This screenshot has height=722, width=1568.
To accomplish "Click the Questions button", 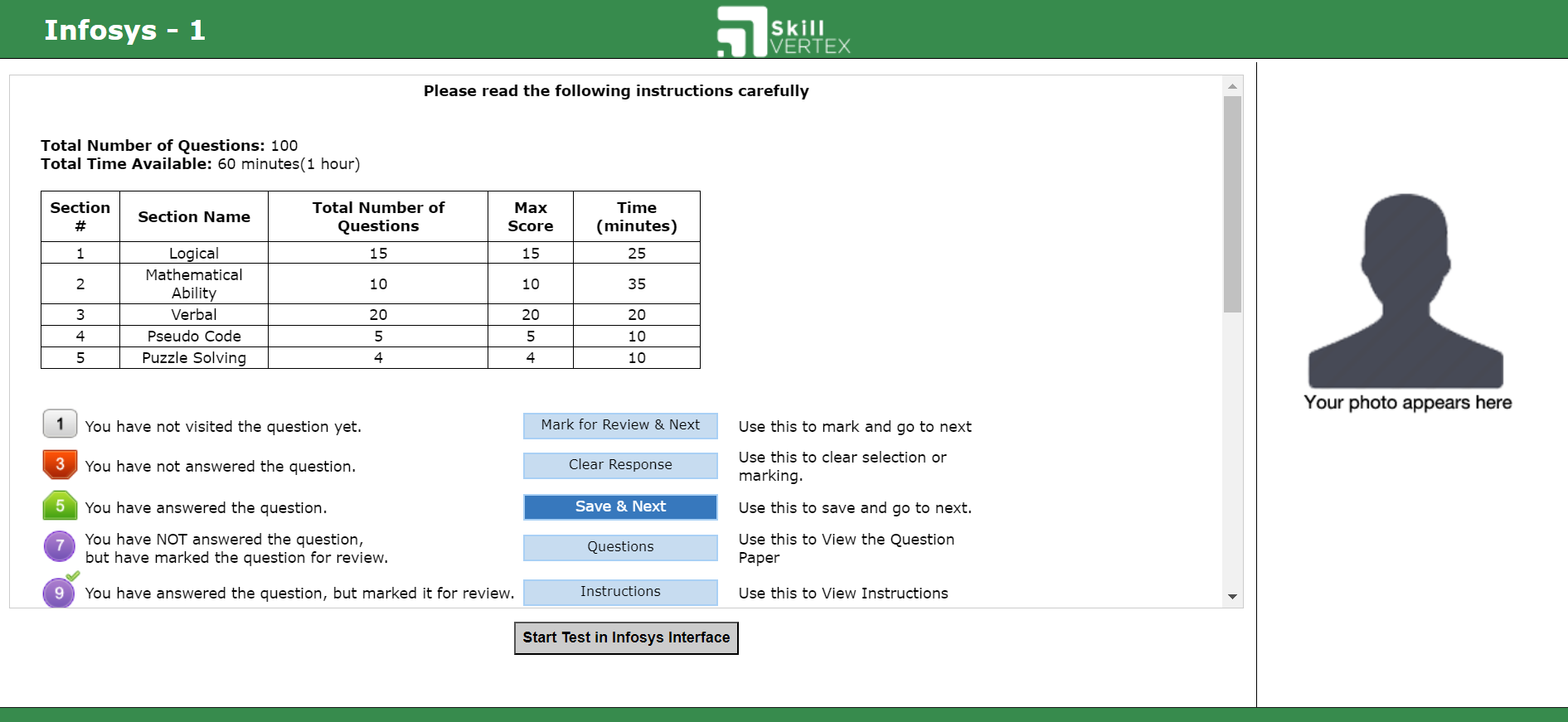I will click(x=620, y=547).
